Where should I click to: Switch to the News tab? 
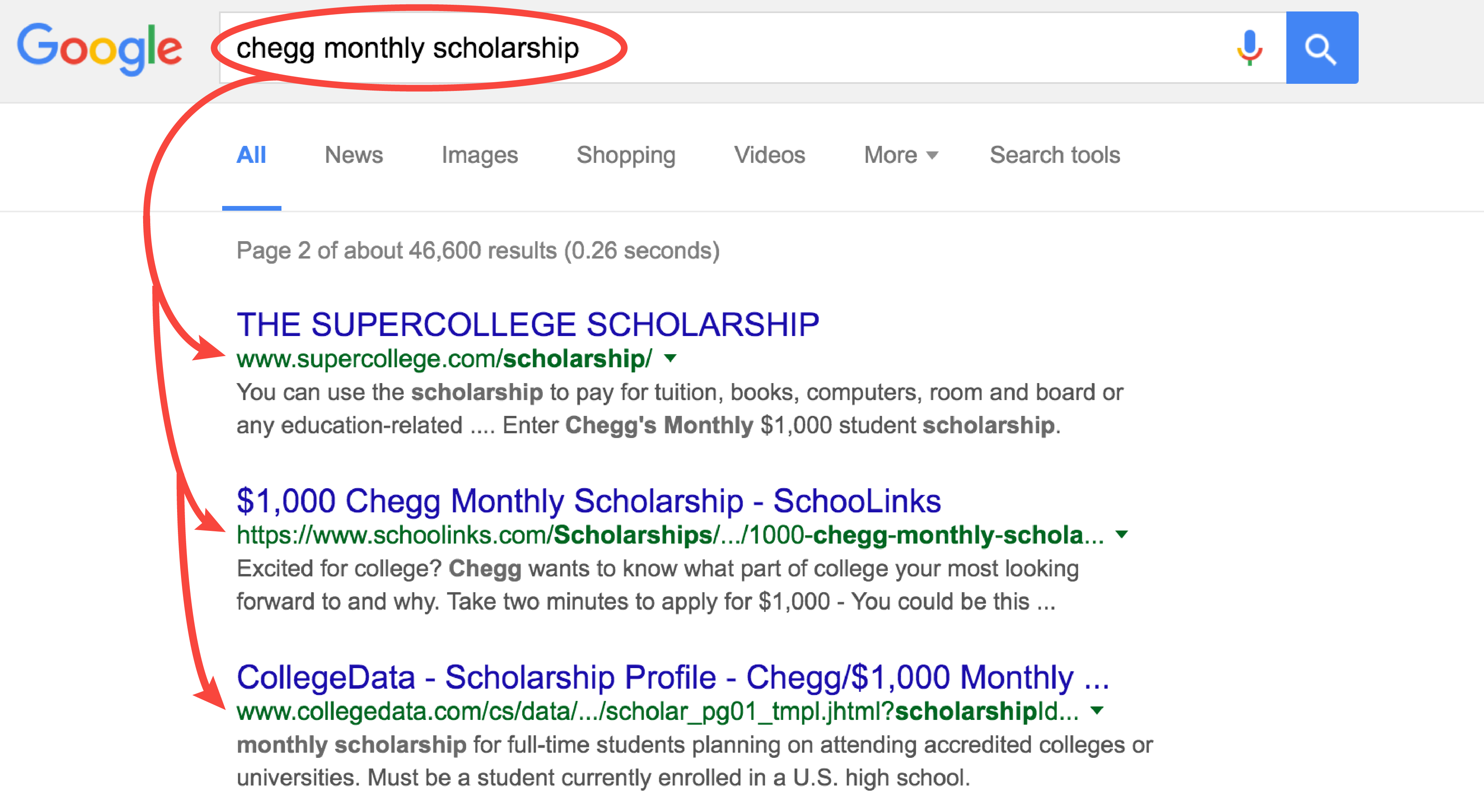pyautogui.click(x=354, y=155)
